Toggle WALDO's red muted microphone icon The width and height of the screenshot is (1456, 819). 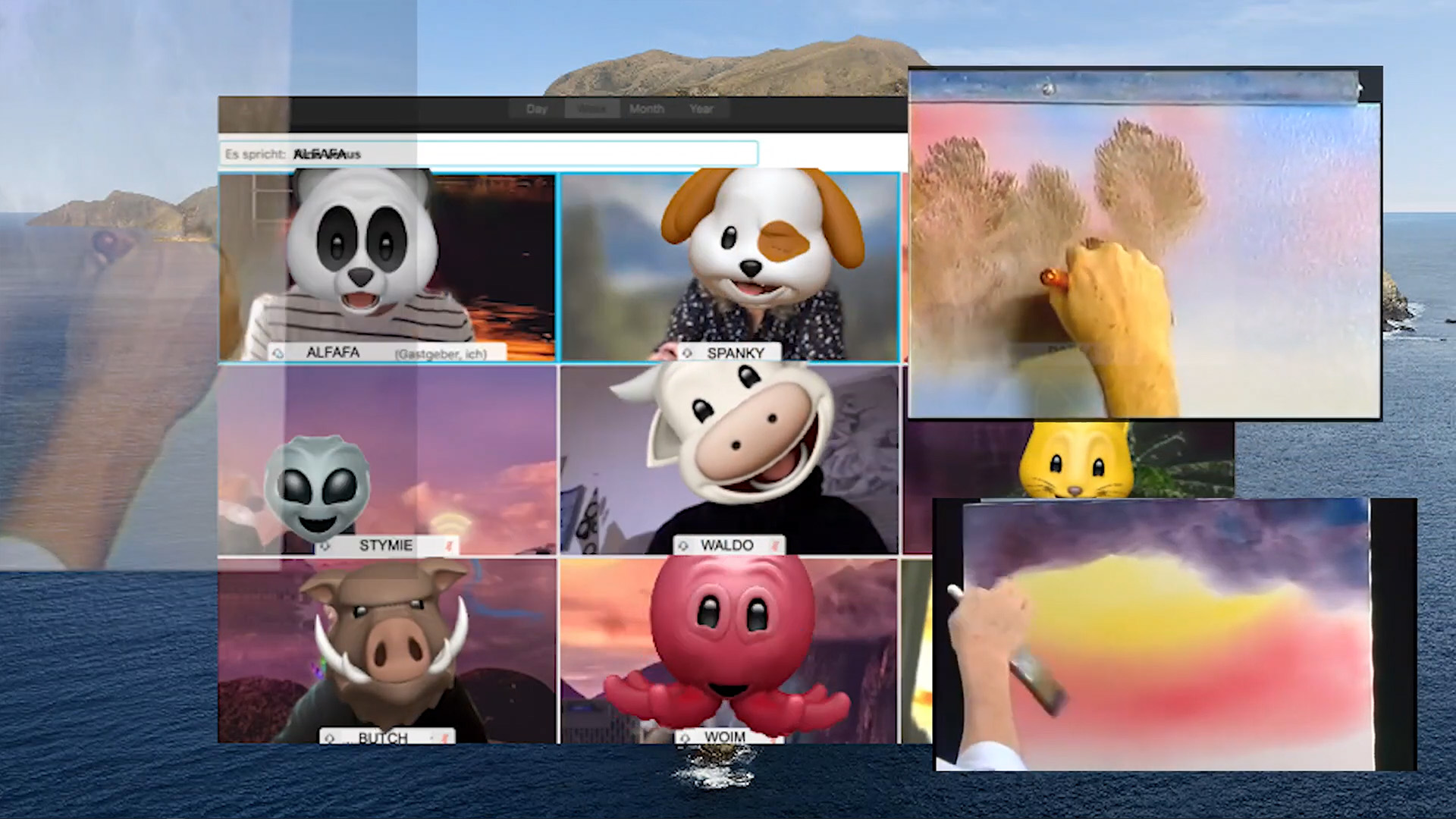point(775,545)
